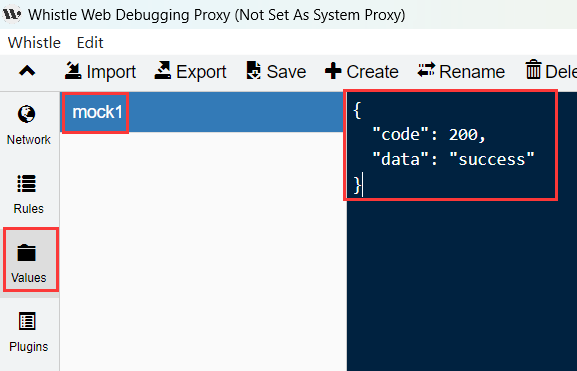Viewport: 577px width, 371px height.
Task: Click inside the dark JSON editor area
Action: 462,280
